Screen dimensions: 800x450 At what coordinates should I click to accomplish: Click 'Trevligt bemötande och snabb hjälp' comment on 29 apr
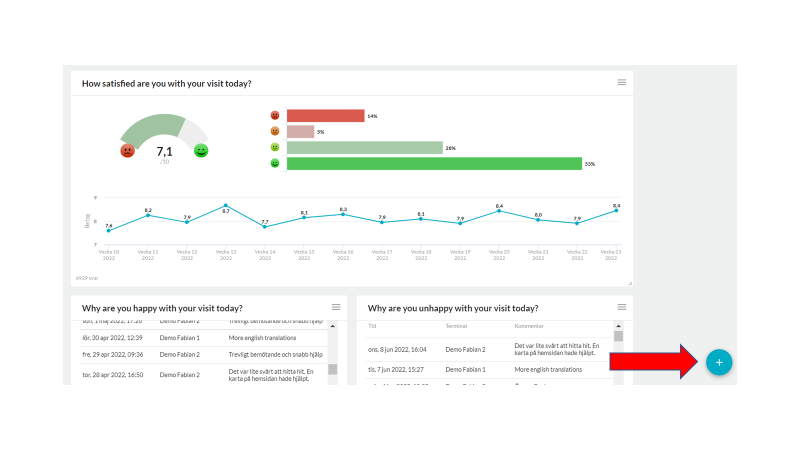tap(276, 355)
